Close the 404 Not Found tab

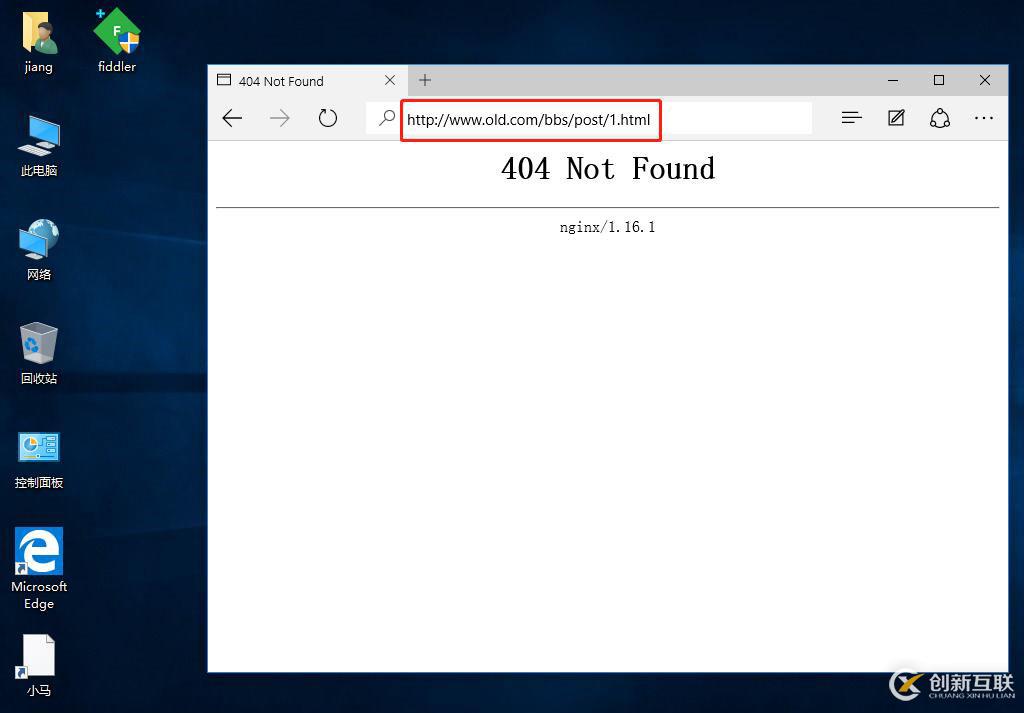[390, 80]
